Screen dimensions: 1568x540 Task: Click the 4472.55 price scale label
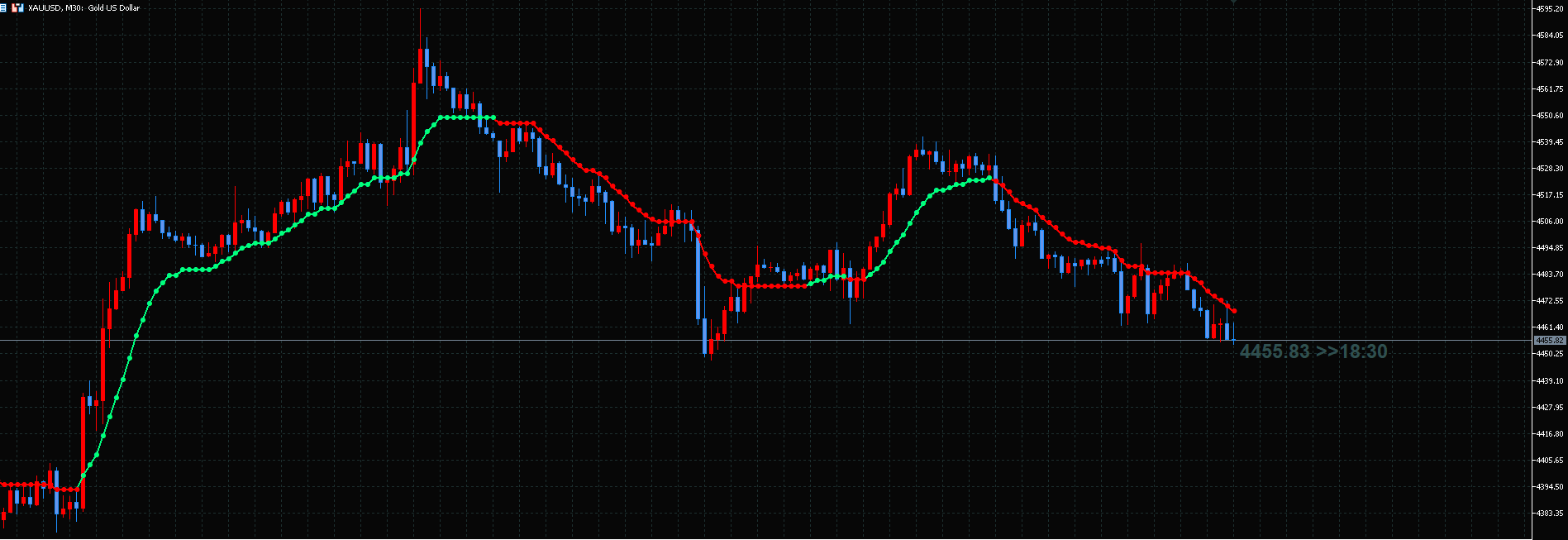click(x=1550, y=301)
